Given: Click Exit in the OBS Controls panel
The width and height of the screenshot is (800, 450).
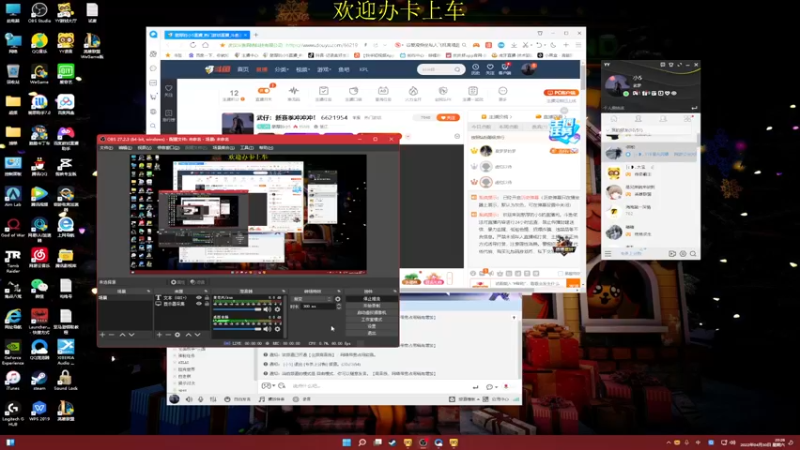Looking at the screenshot, I should pos(371,333).
